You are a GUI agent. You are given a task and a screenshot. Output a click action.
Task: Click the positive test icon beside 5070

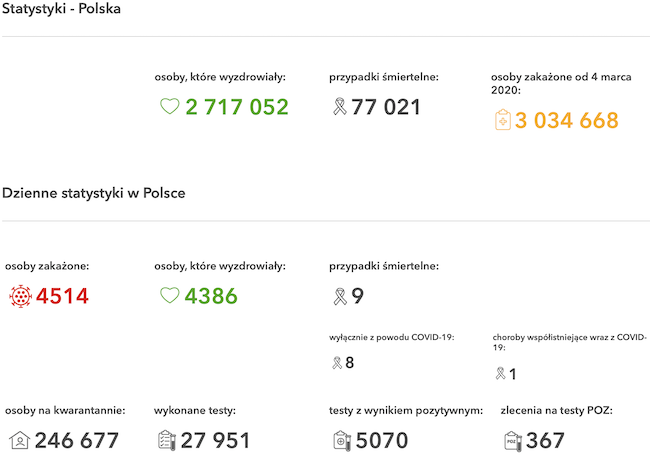point(341,440)
